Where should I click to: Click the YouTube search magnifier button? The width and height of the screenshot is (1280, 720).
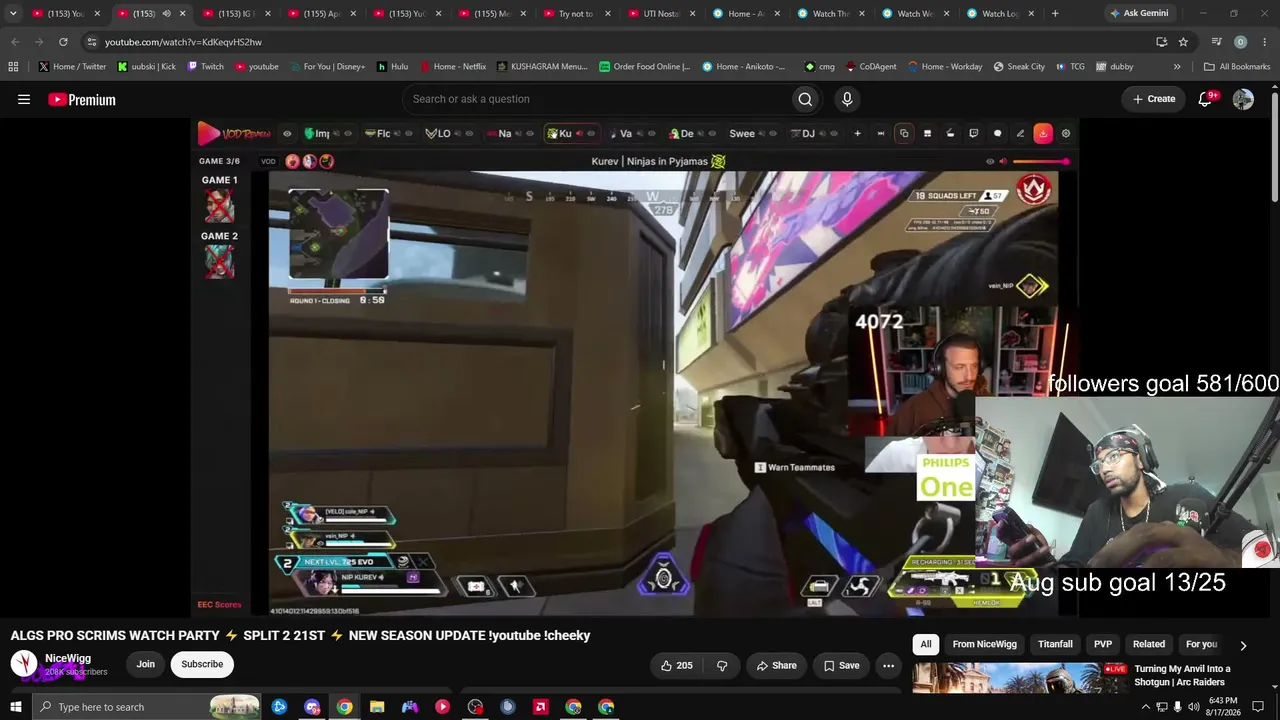805,99
